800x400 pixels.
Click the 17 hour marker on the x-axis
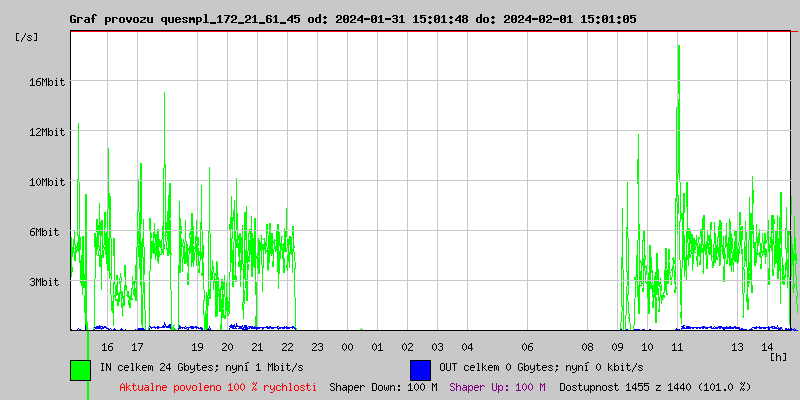[137, 347]
